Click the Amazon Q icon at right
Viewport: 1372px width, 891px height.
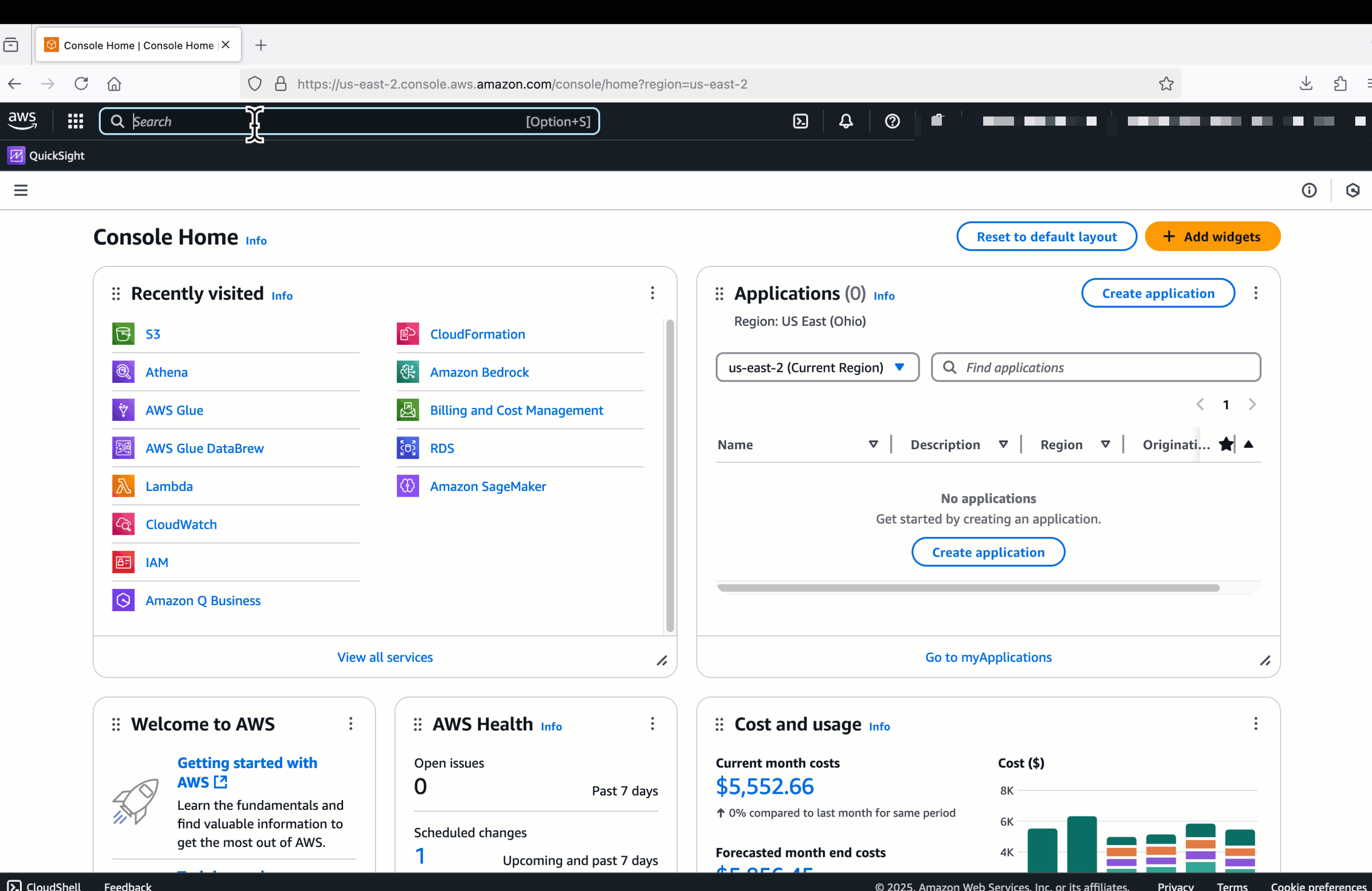point(1352,190)
